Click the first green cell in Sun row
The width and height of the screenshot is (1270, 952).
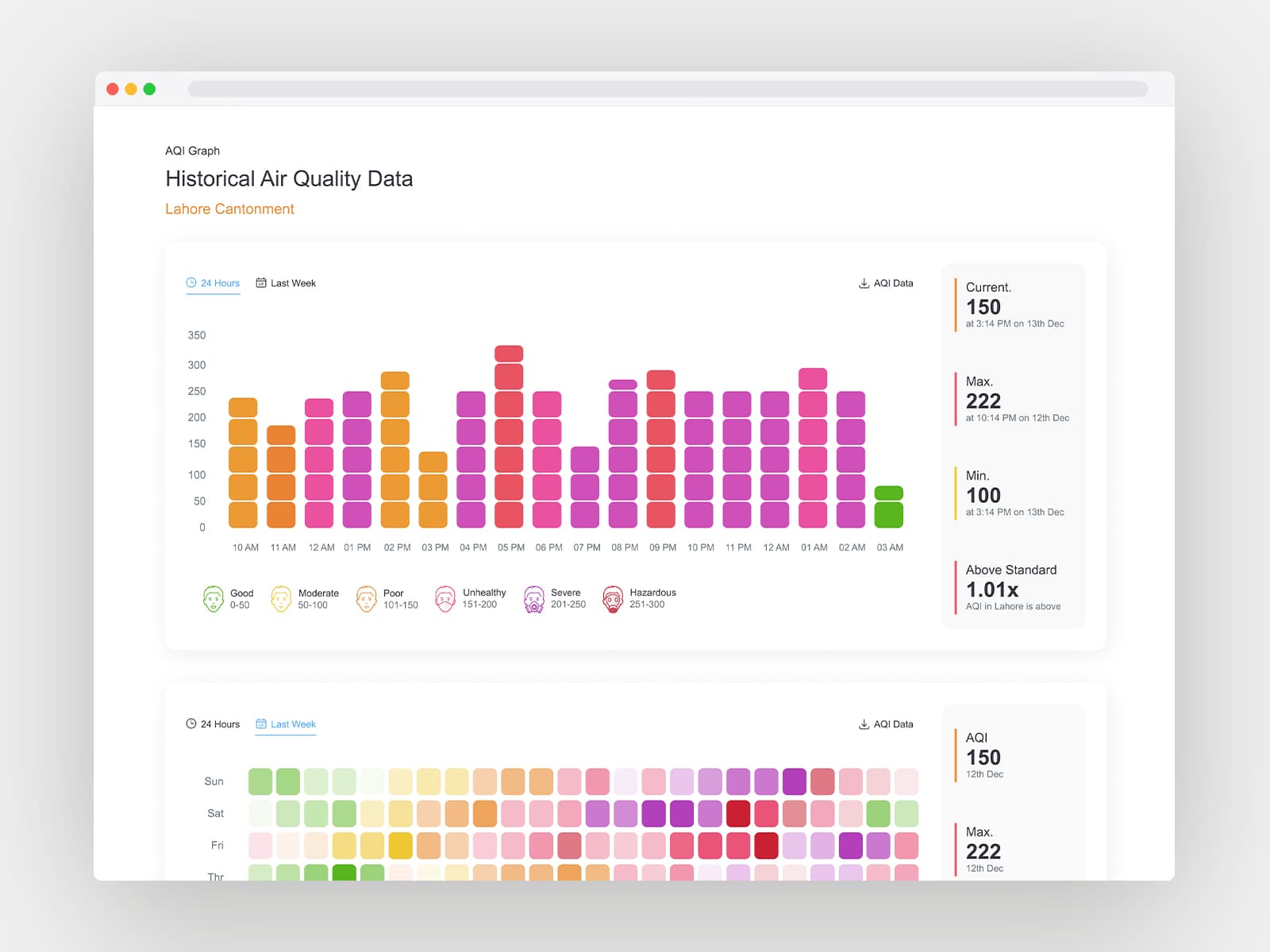260,781
